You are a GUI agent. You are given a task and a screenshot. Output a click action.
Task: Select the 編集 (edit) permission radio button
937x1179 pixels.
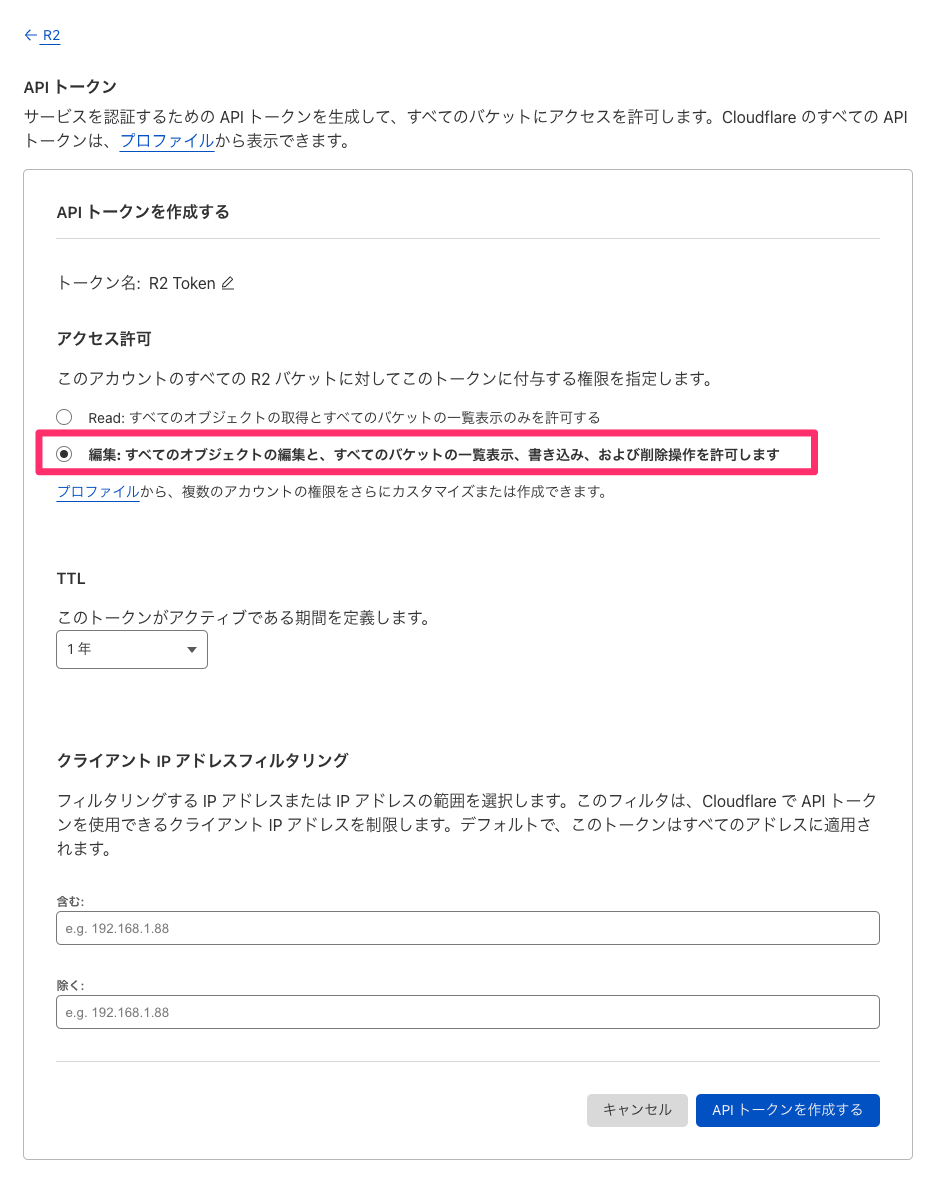tap(65, 453)
